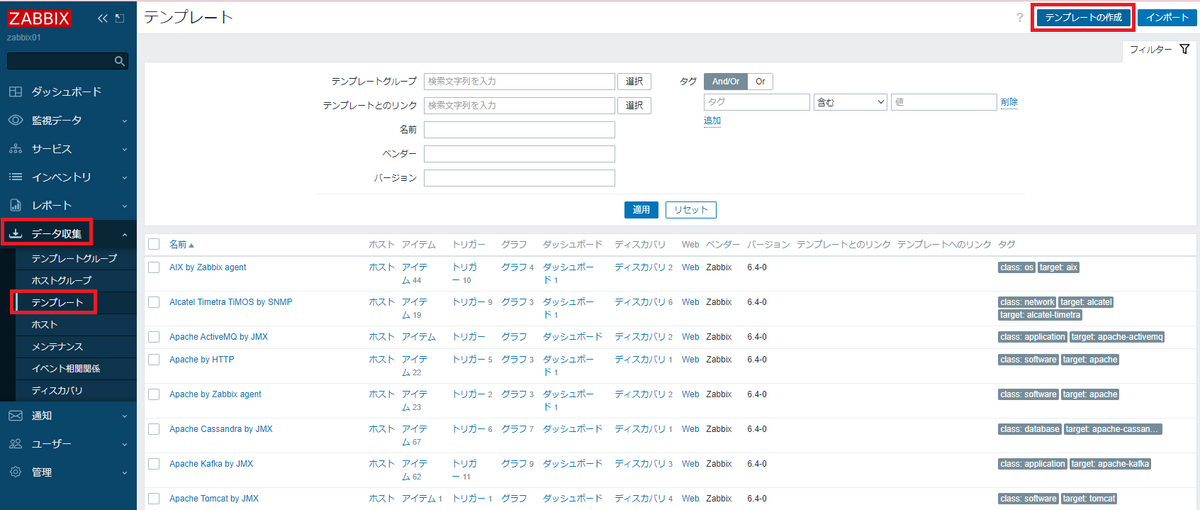
Task: Open ホストグループ in the sidebar submenu
Action: pyautogui.click(x=61, y=280)
